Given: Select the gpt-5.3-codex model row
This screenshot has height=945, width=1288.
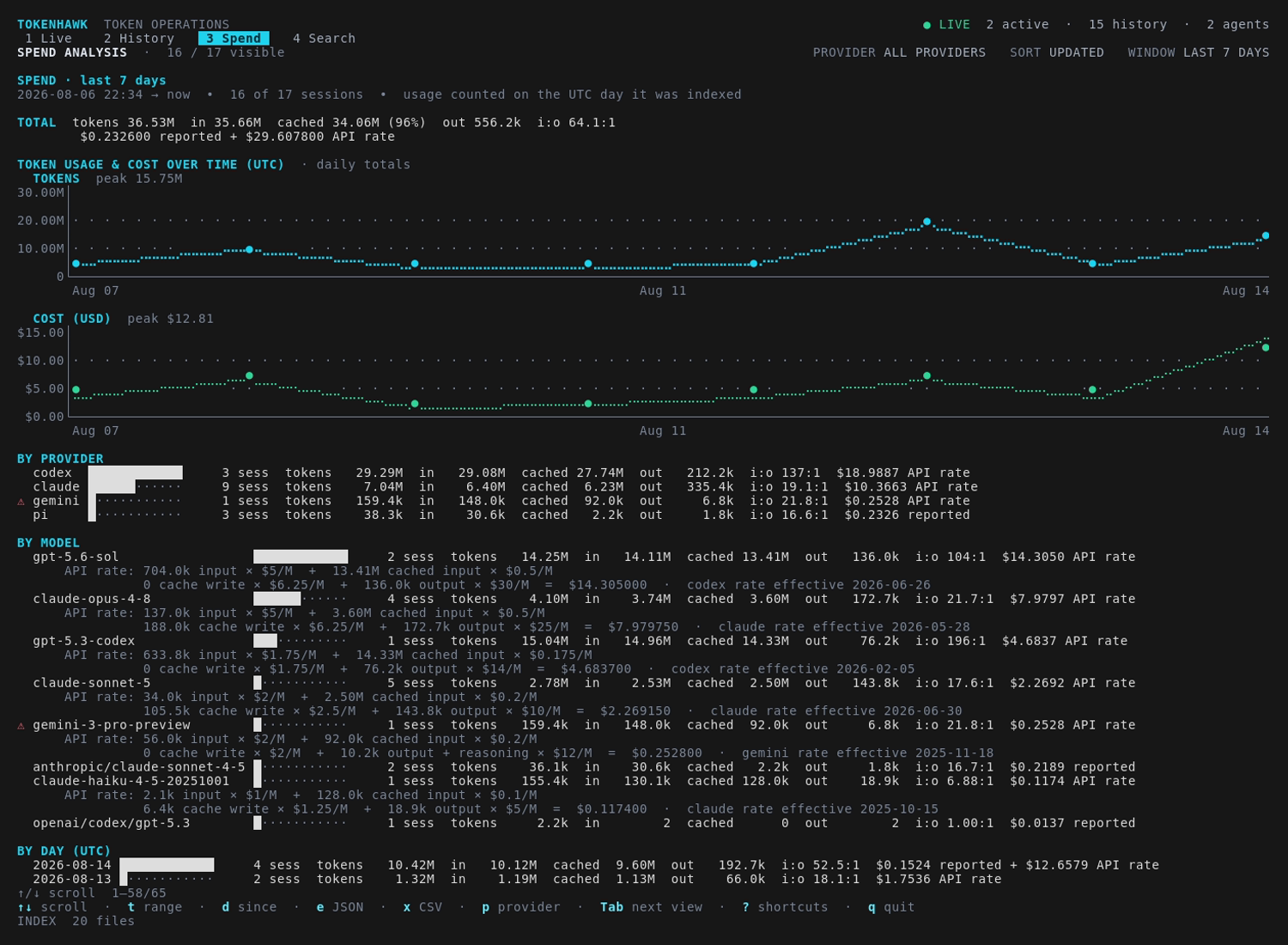Looking at the screenshot, I should [580, 642].
